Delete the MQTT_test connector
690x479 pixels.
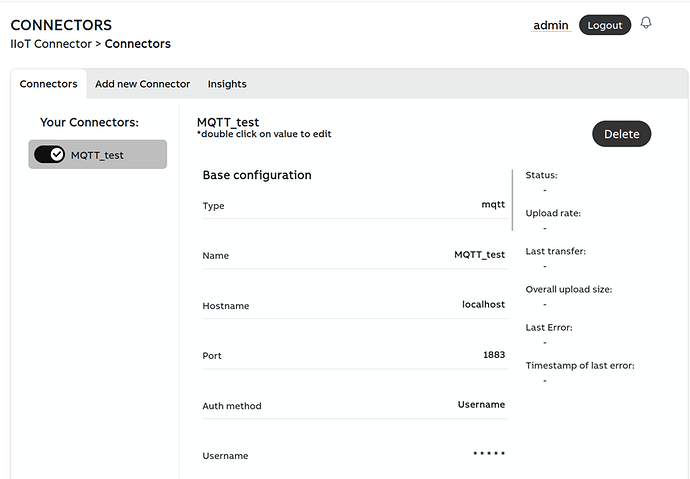(621, 134)
